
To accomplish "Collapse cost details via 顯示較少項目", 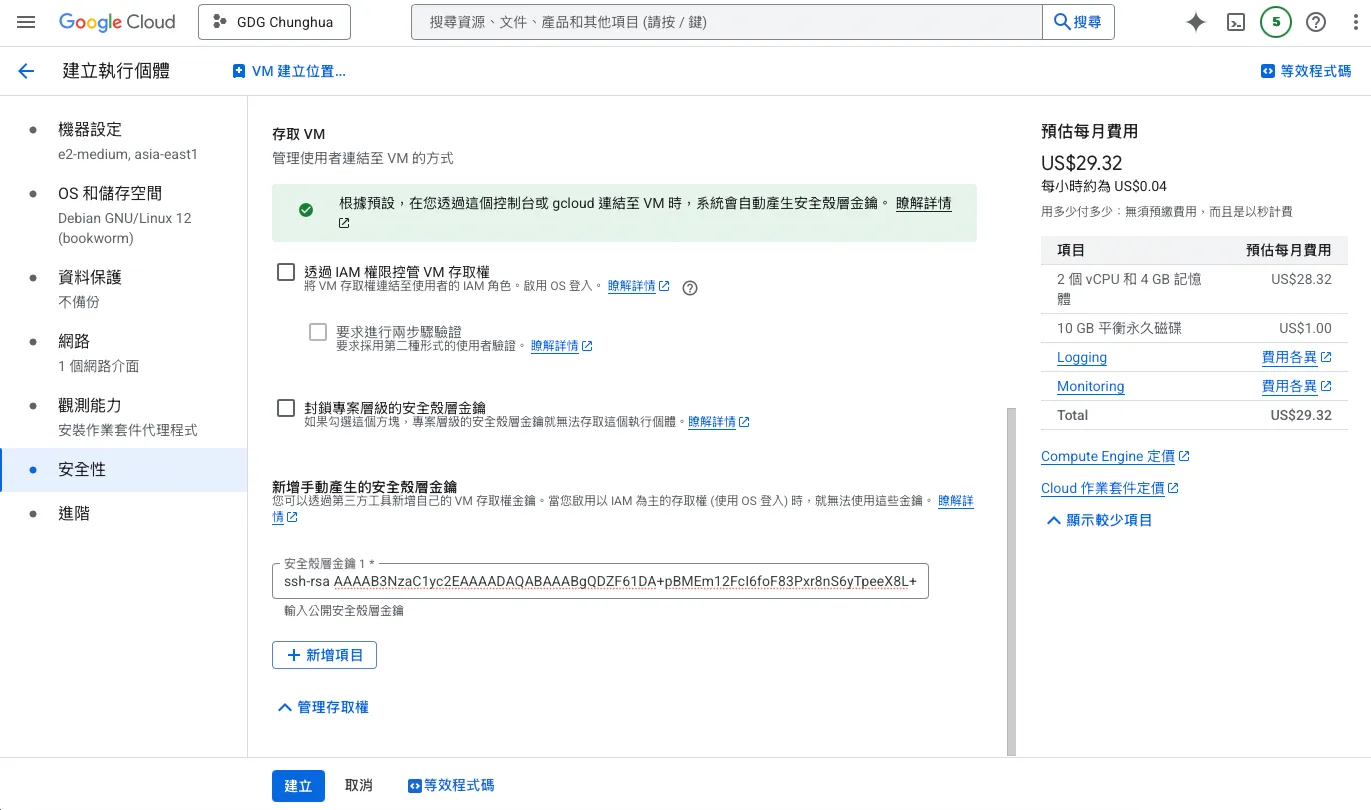I will click(1098, 520).
